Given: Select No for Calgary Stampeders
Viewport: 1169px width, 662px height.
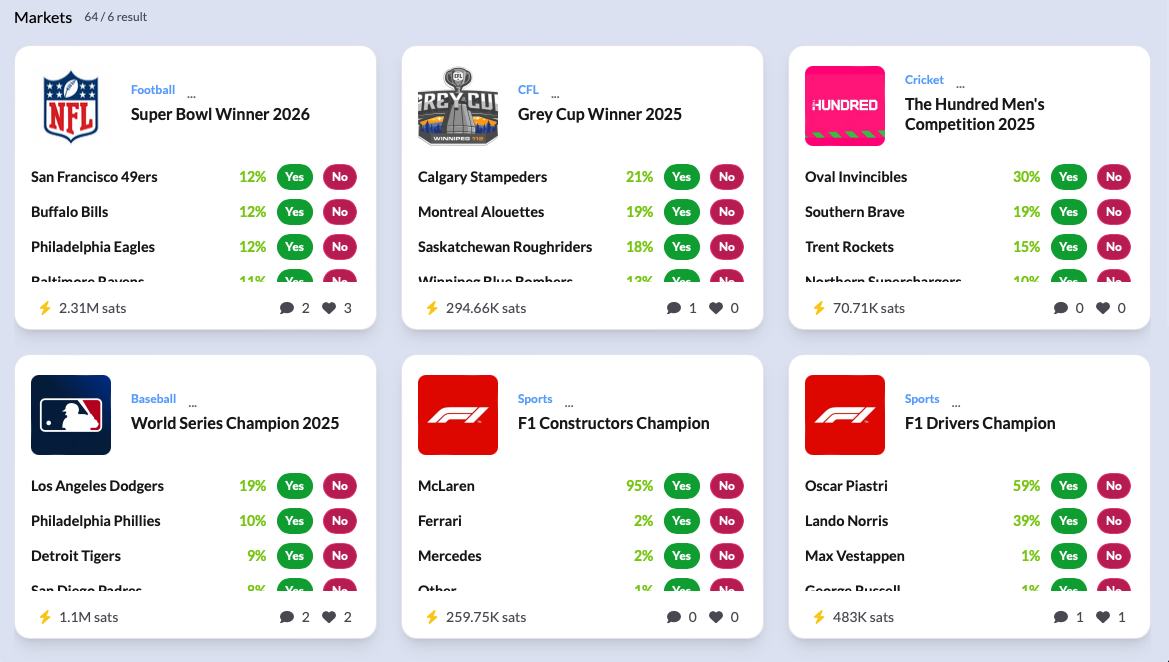Looking at the screenshot, I should 727,177.
